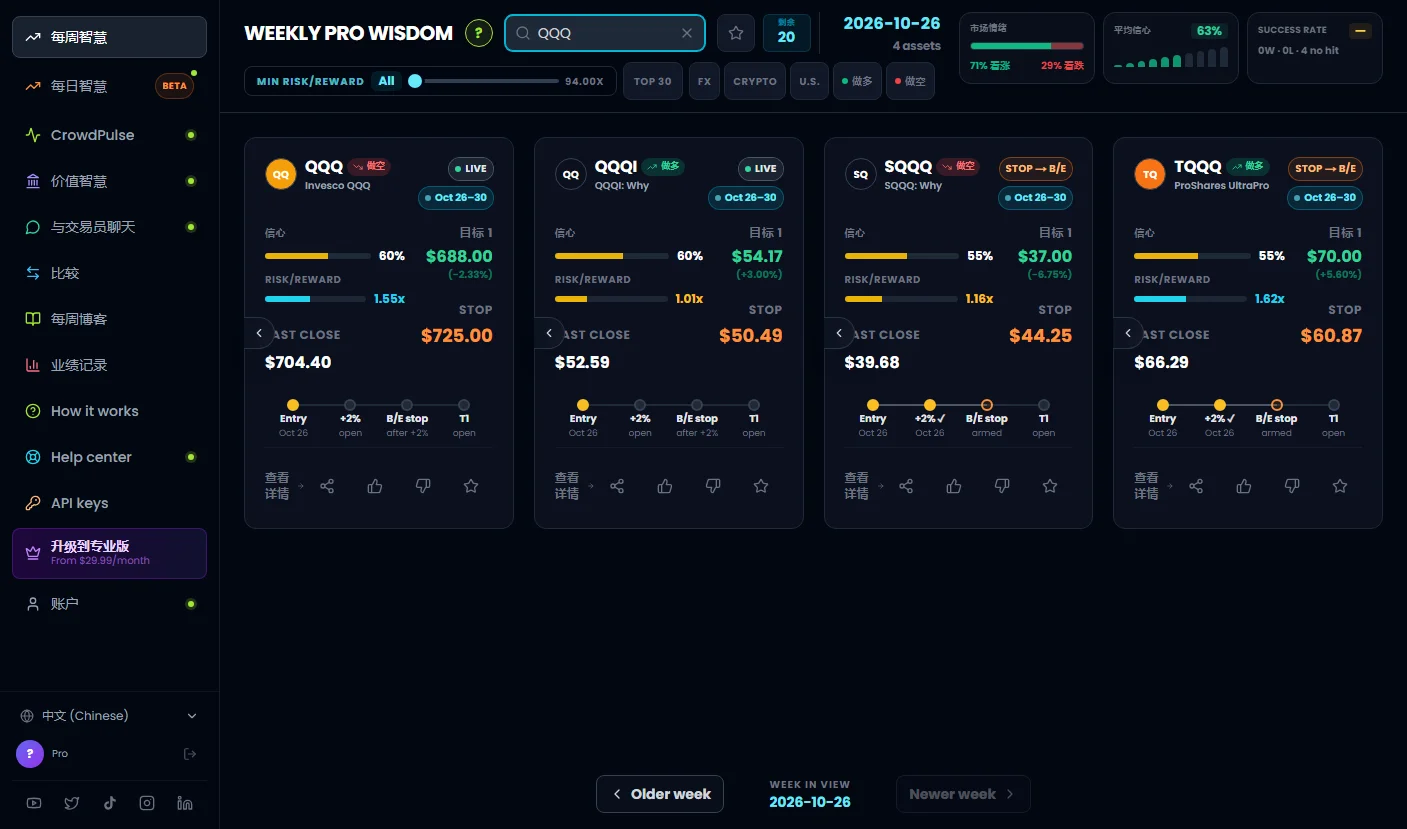Screen dimensions: 1407x829
Task: Adjust the min risk/reward slider handle
Action: (415, 81)
